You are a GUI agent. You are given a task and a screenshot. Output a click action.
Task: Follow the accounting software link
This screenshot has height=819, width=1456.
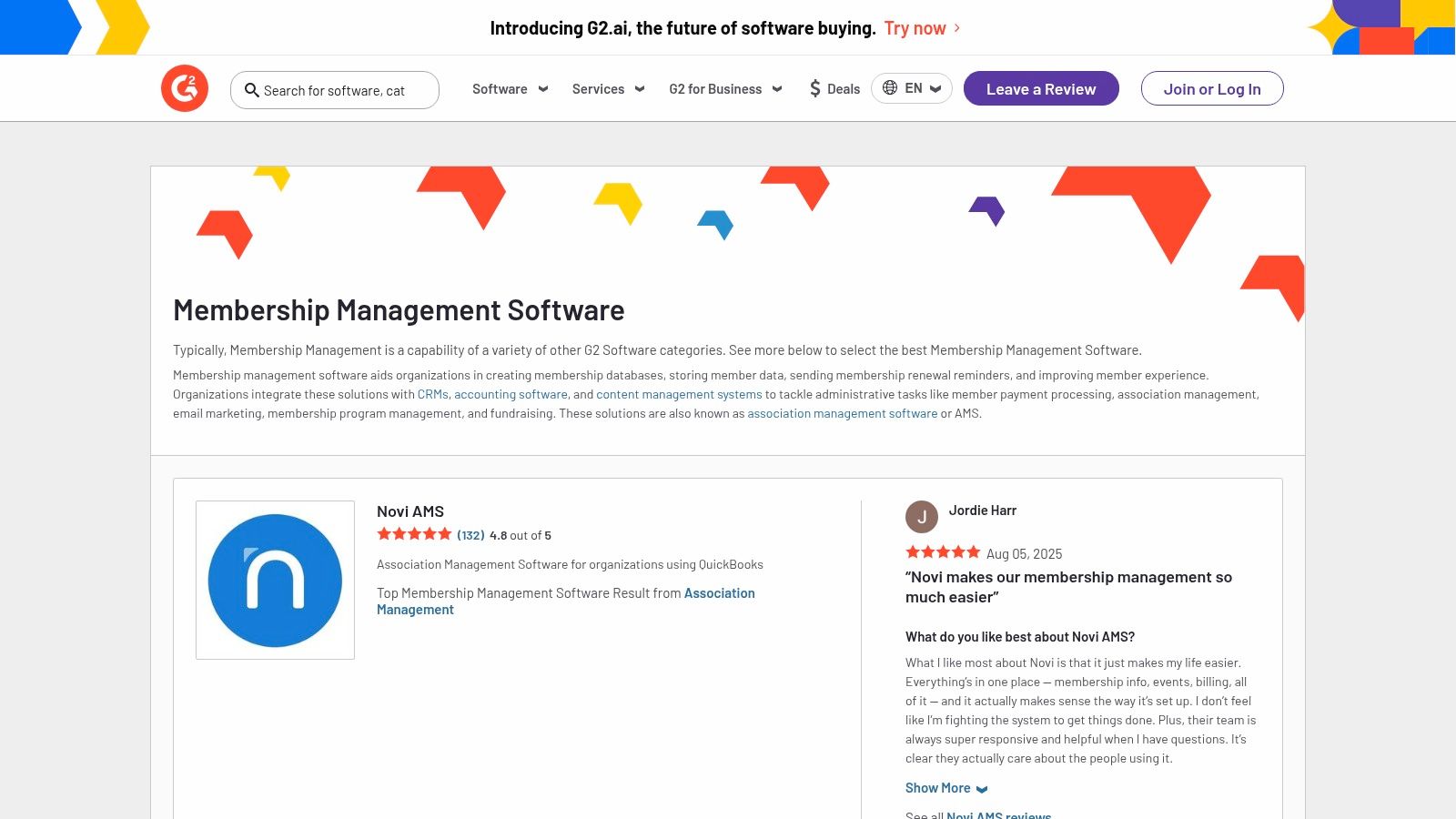511,394
